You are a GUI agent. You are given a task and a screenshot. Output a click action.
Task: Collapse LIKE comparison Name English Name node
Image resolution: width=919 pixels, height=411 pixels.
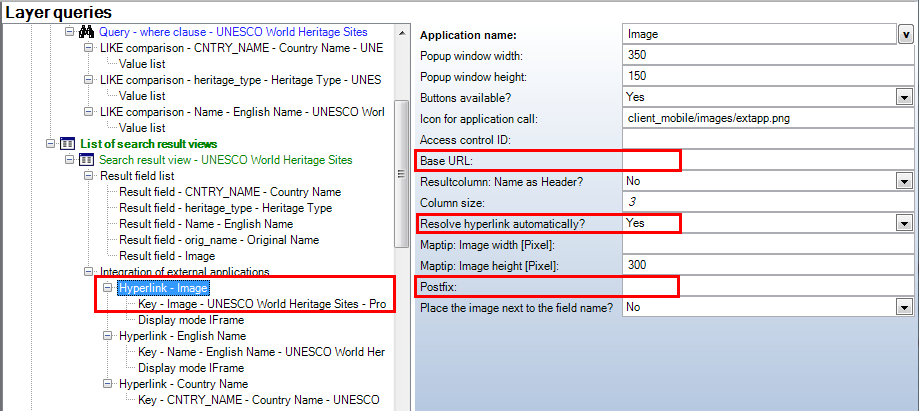[x=88, y=111]
